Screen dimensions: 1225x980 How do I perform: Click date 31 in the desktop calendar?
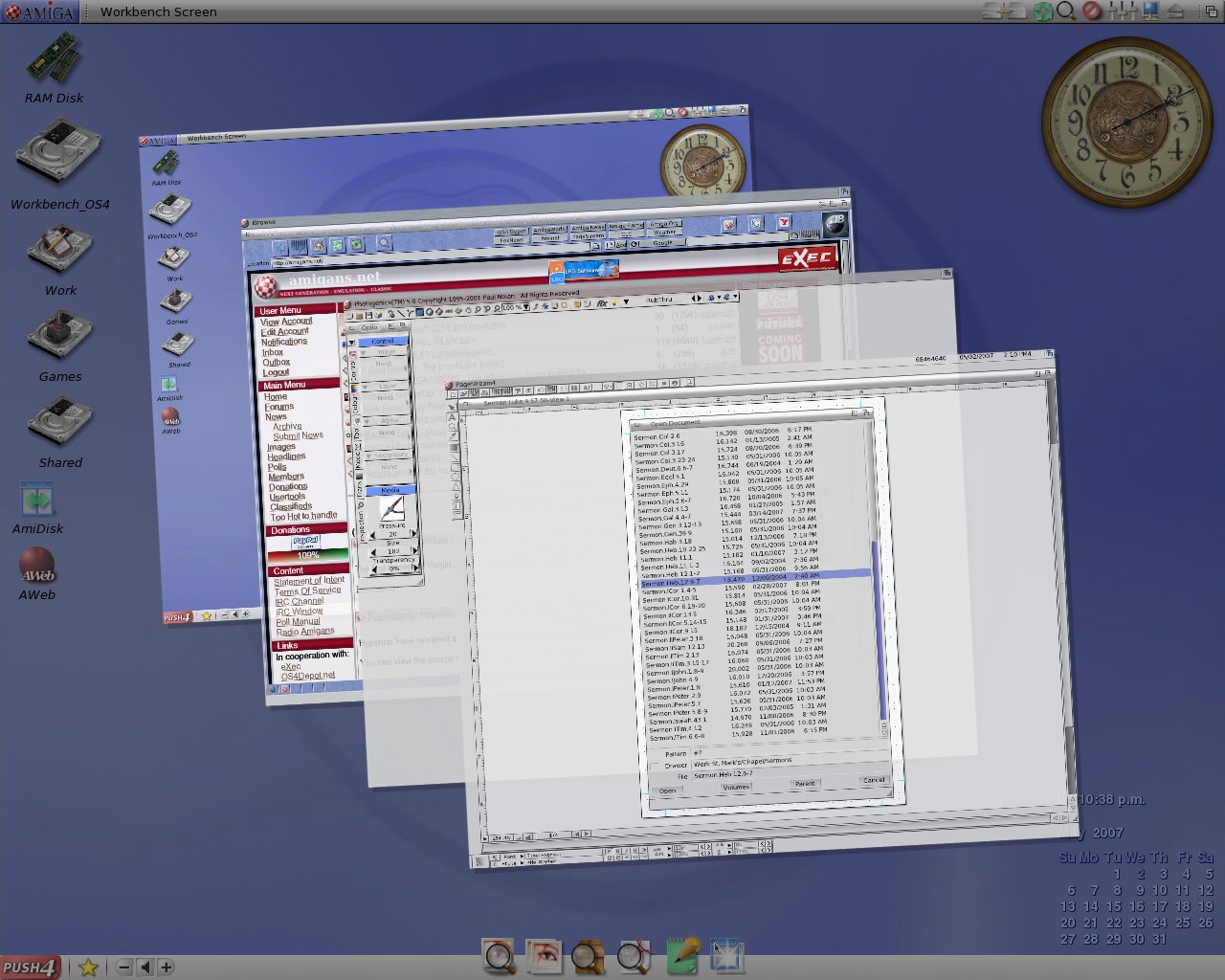(1161, 939)
